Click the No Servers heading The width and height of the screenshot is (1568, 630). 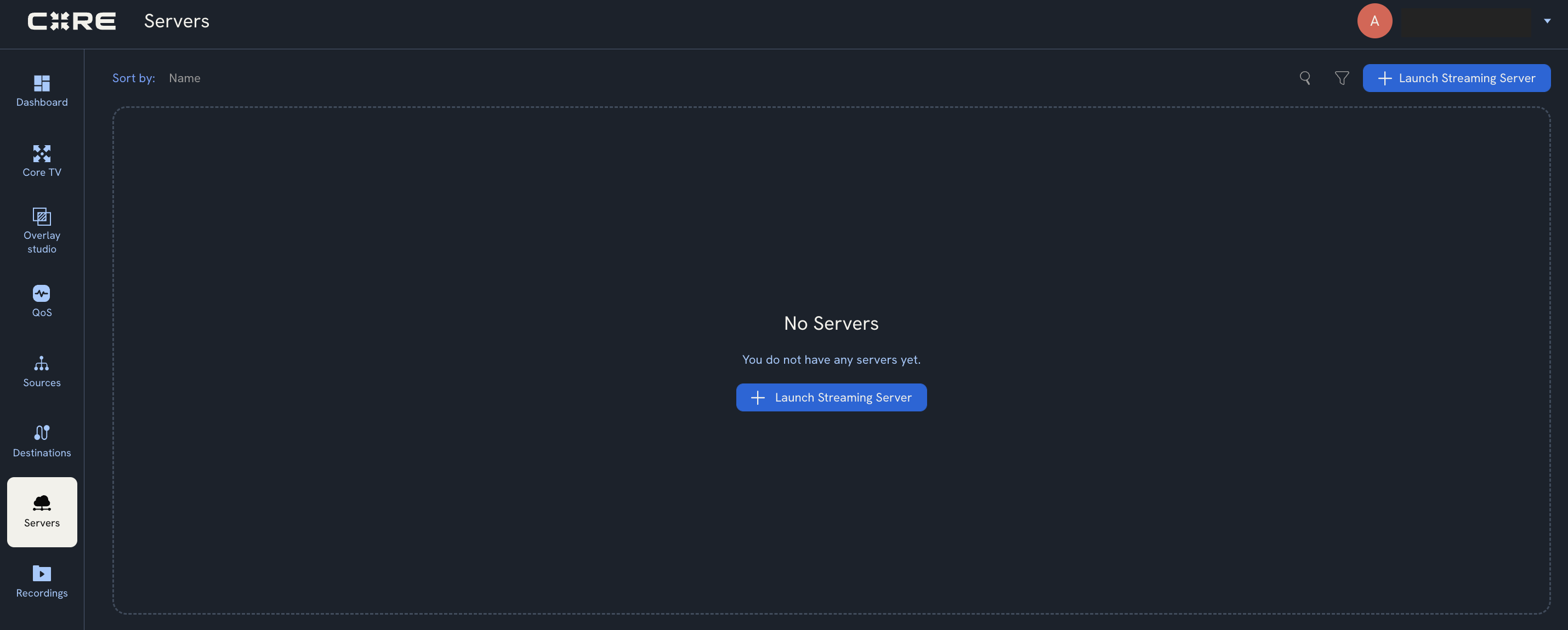[831, 323]
